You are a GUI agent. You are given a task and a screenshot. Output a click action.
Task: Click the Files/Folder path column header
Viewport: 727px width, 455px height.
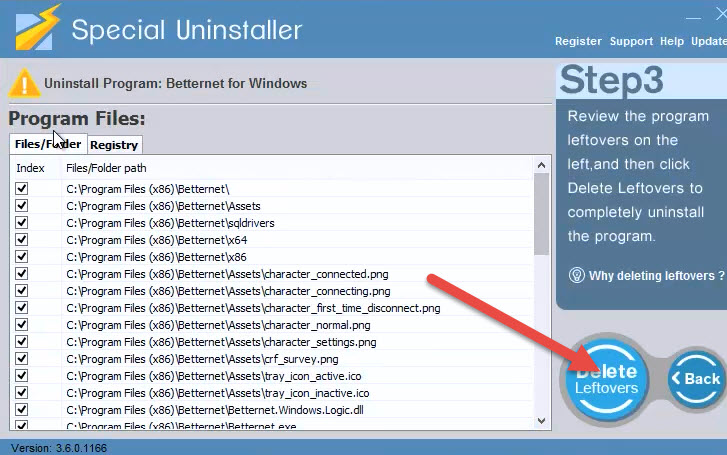pyautogui.click(x=106, y=168)
